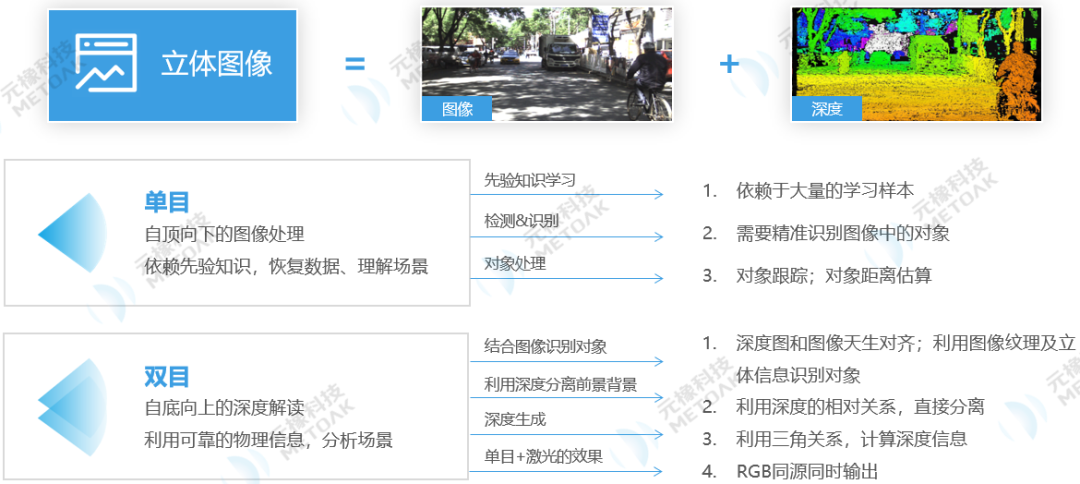Screen dimensions: 1080x484
Task: Click the 立体图像 title text
Action: [217, 63]
